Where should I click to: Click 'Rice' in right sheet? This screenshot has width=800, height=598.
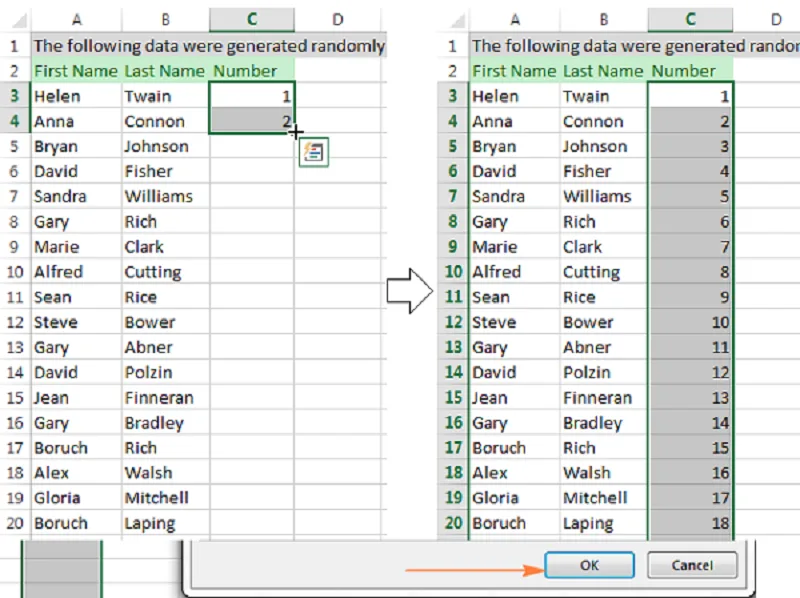[x=579, y=297]
